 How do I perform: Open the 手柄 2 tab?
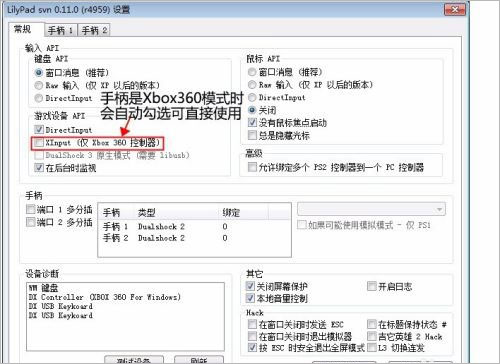pyautogui.click(x=94, y=30)
